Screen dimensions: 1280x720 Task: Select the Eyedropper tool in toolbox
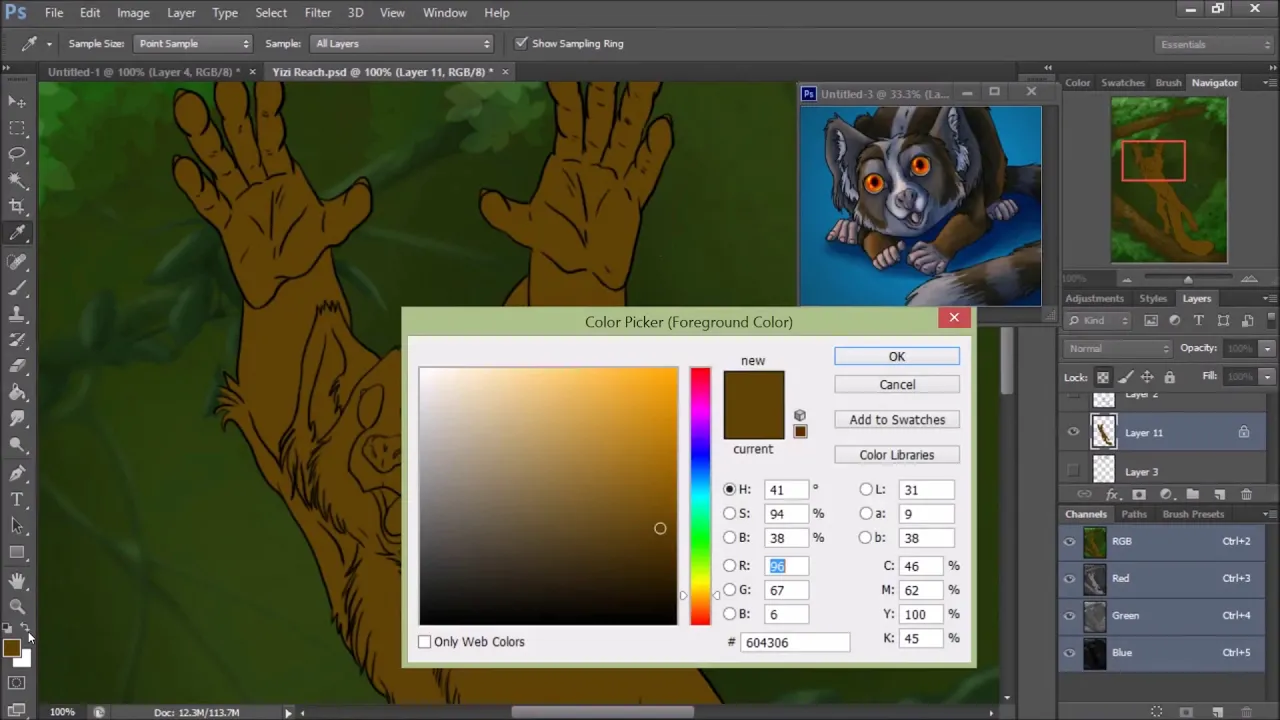coord(17,233)
